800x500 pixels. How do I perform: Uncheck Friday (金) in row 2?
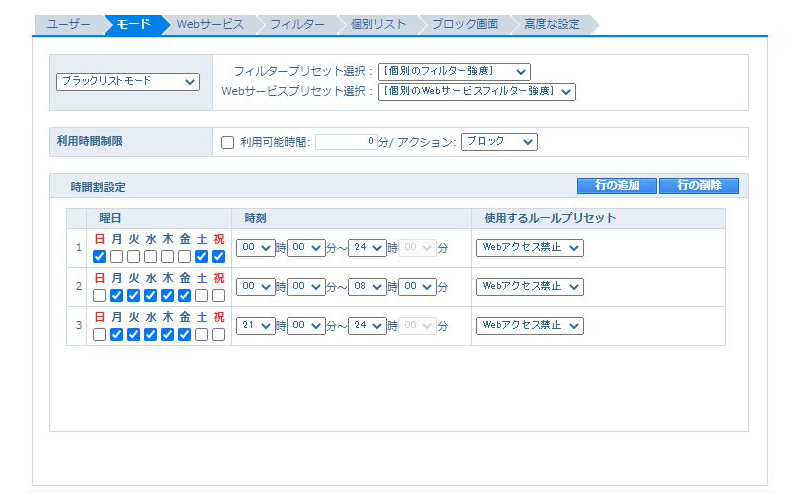coord(185,295)
